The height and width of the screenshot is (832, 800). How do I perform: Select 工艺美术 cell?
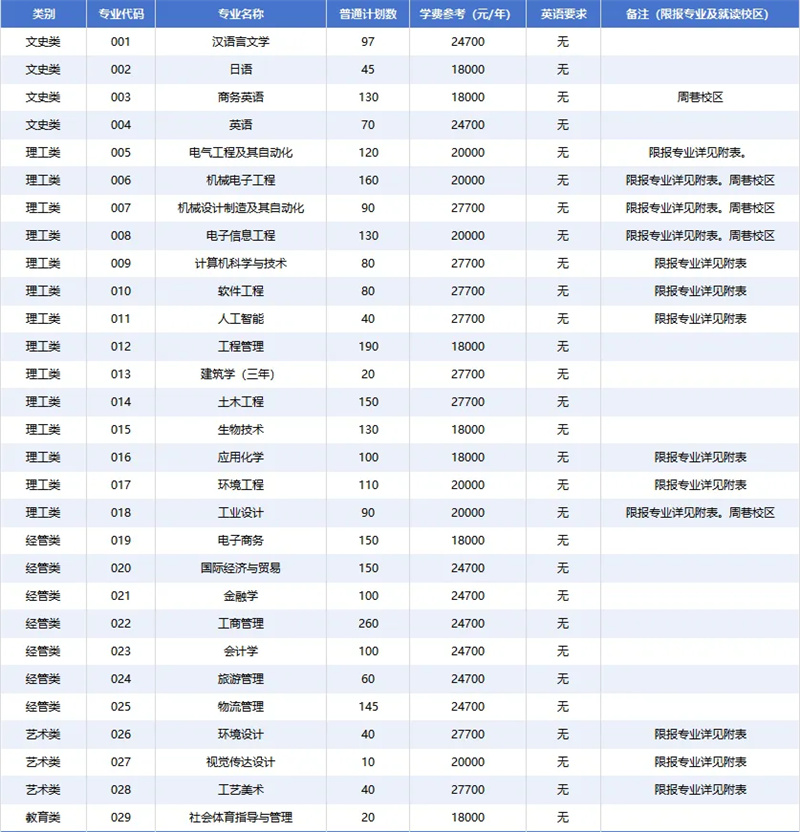click(241, 790)
